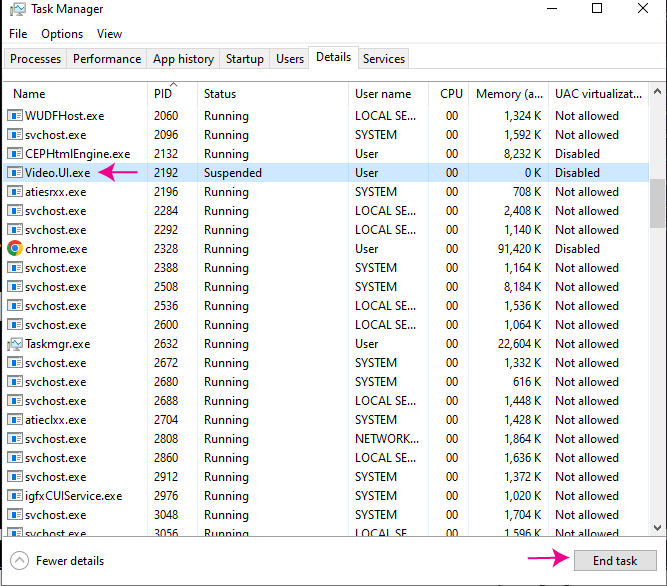
Task: Switch to the Performance tab
Action: (x=107, y=59)
